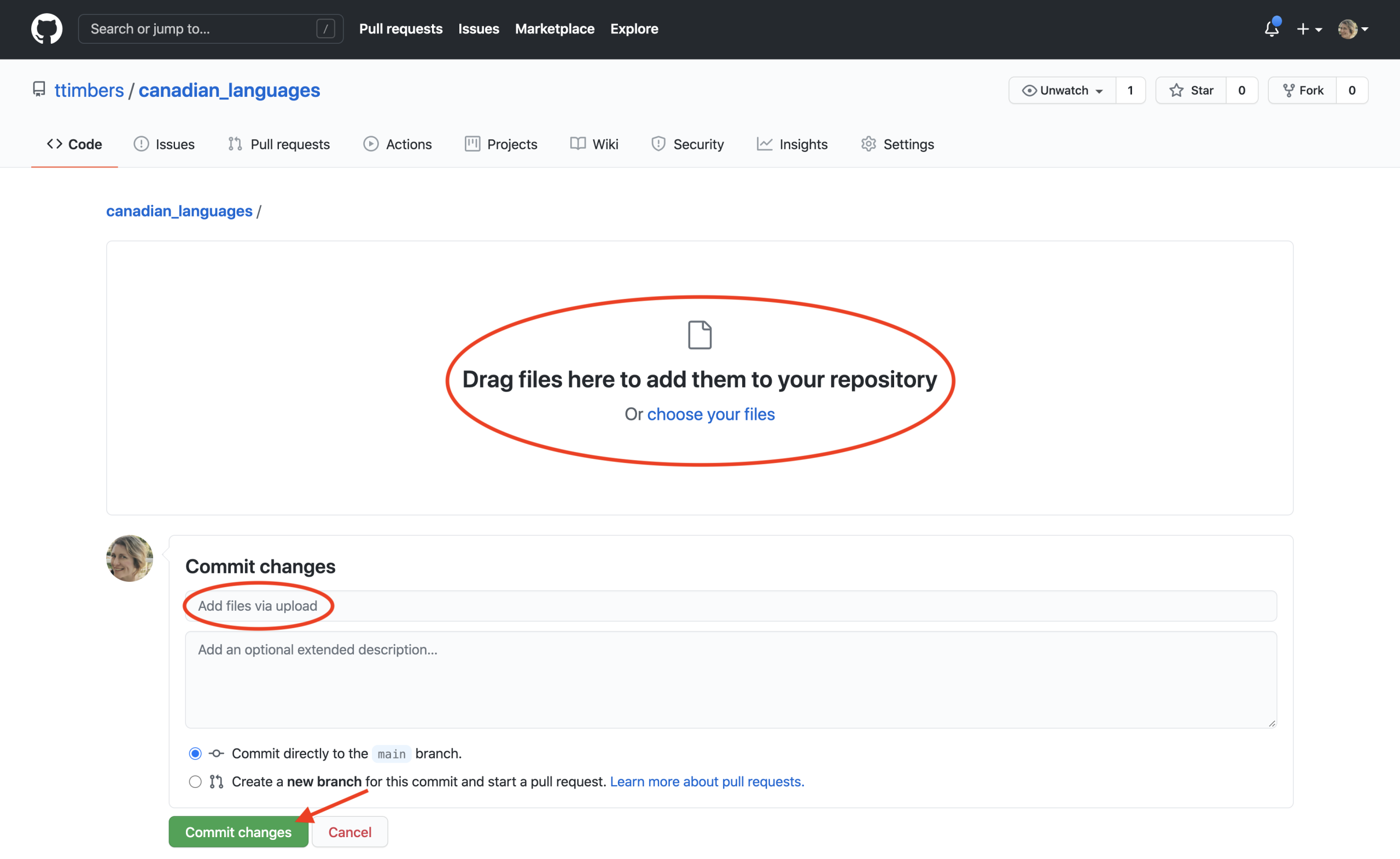
Task: Open the Security shield tab
Action: click(687, 144)
